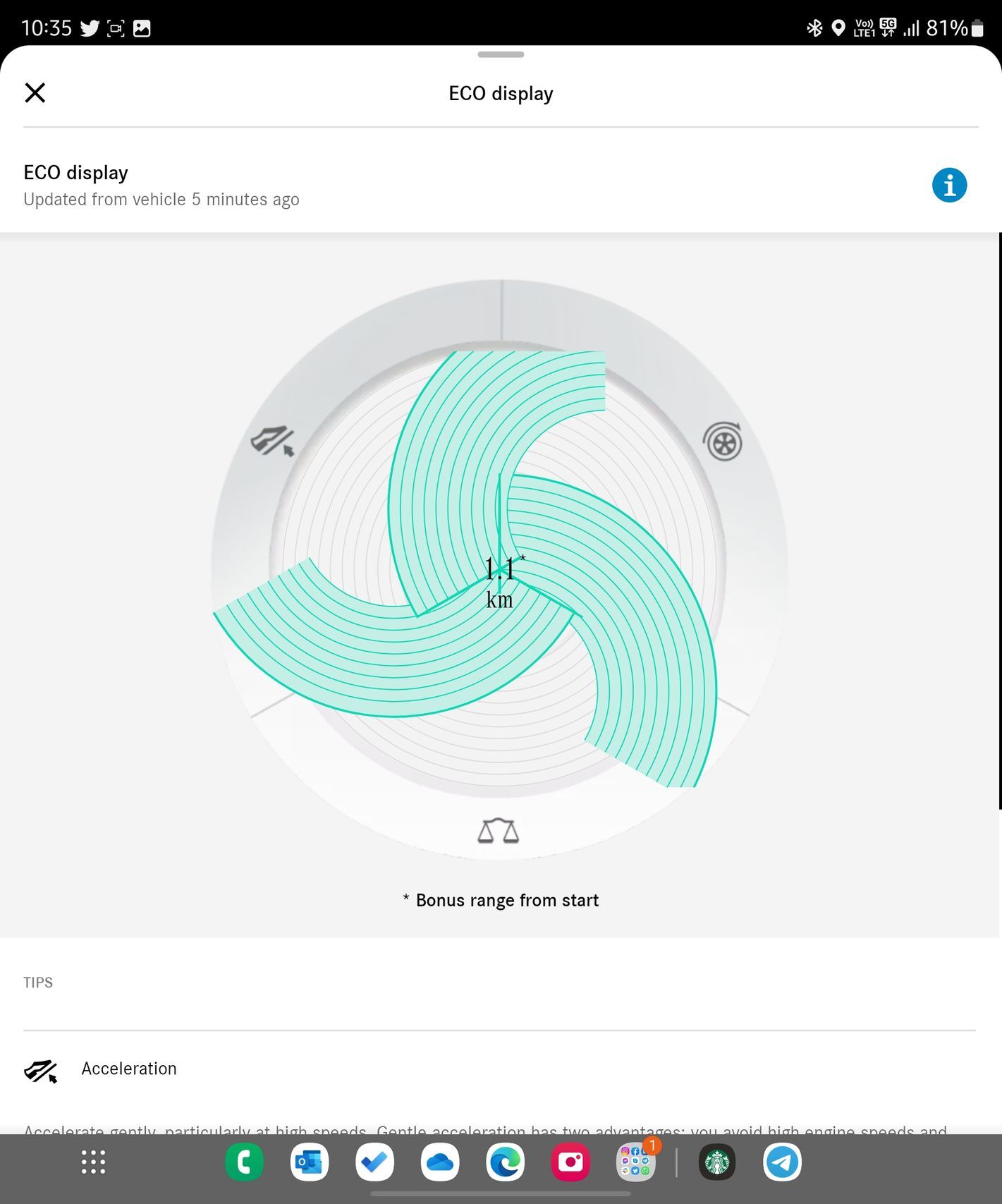Open the Microsoft To Do checkmark app
This screenshot has height=1204, width=1002.
coord(374,1162)
